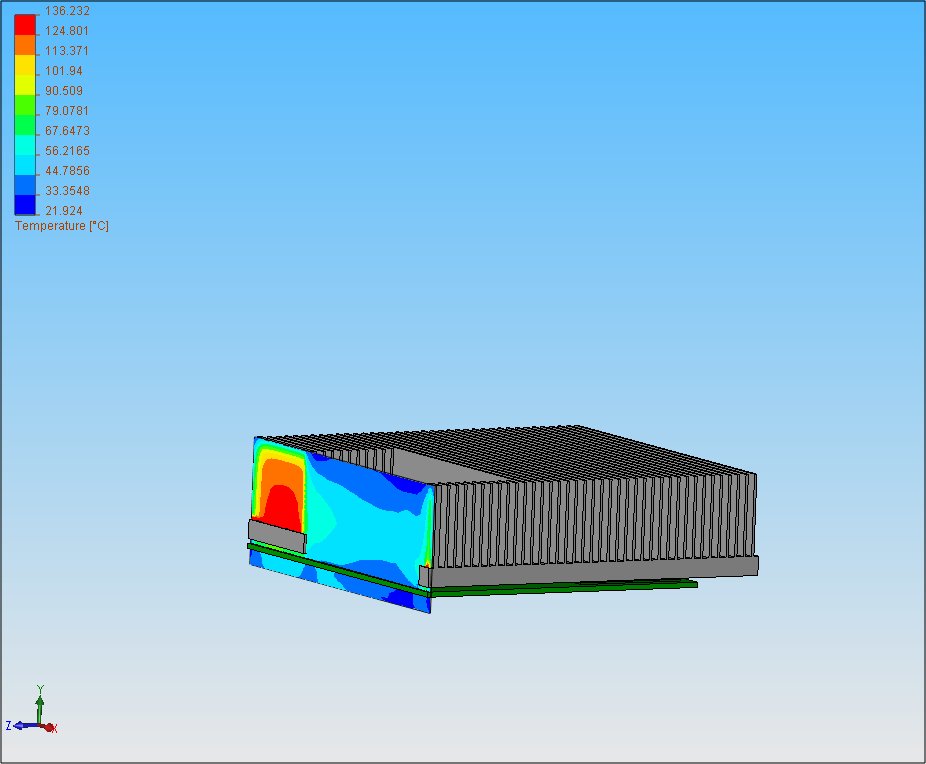Screen dimensions: 926x764
Task: Click the red hot spot on contour plot
Action: pos(283,509)
